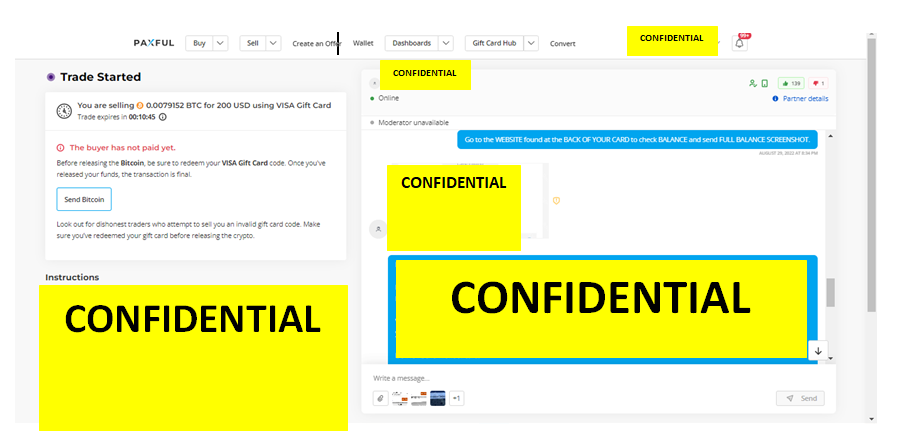
Task: Click the partner avatar next to chat image
Action: pos(378,229)
